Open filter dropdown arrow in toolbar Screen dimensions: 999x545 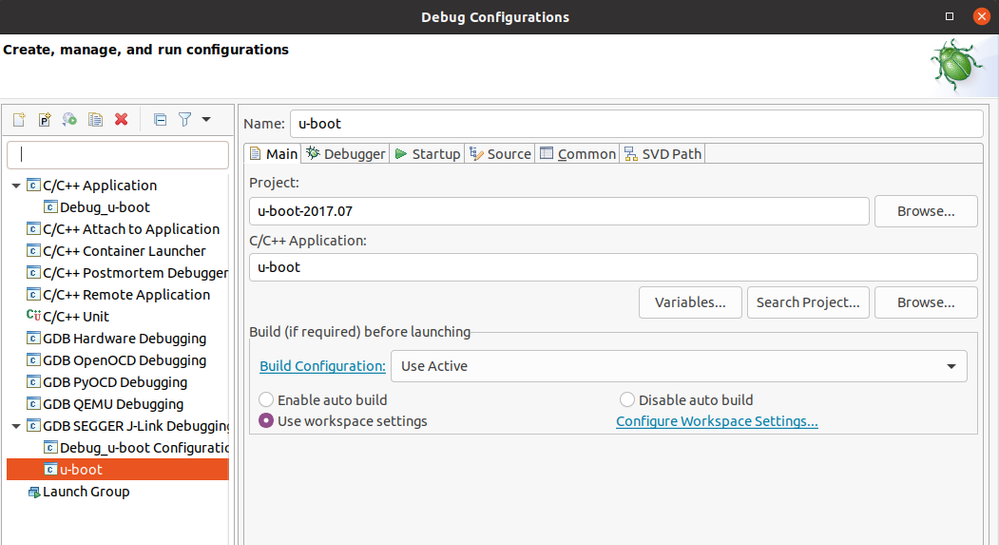206,119
